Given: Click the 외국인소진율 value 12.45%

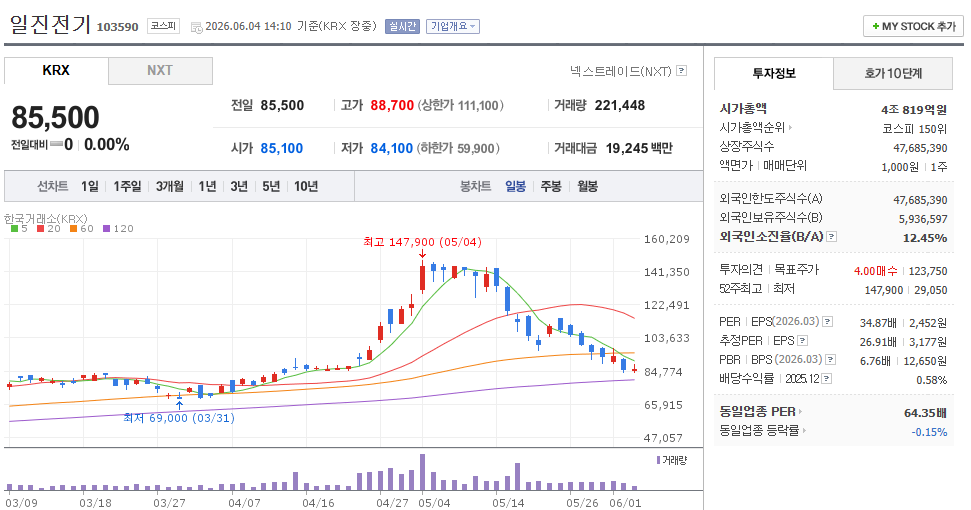Looking at the screenshot, I should point(925,238).
